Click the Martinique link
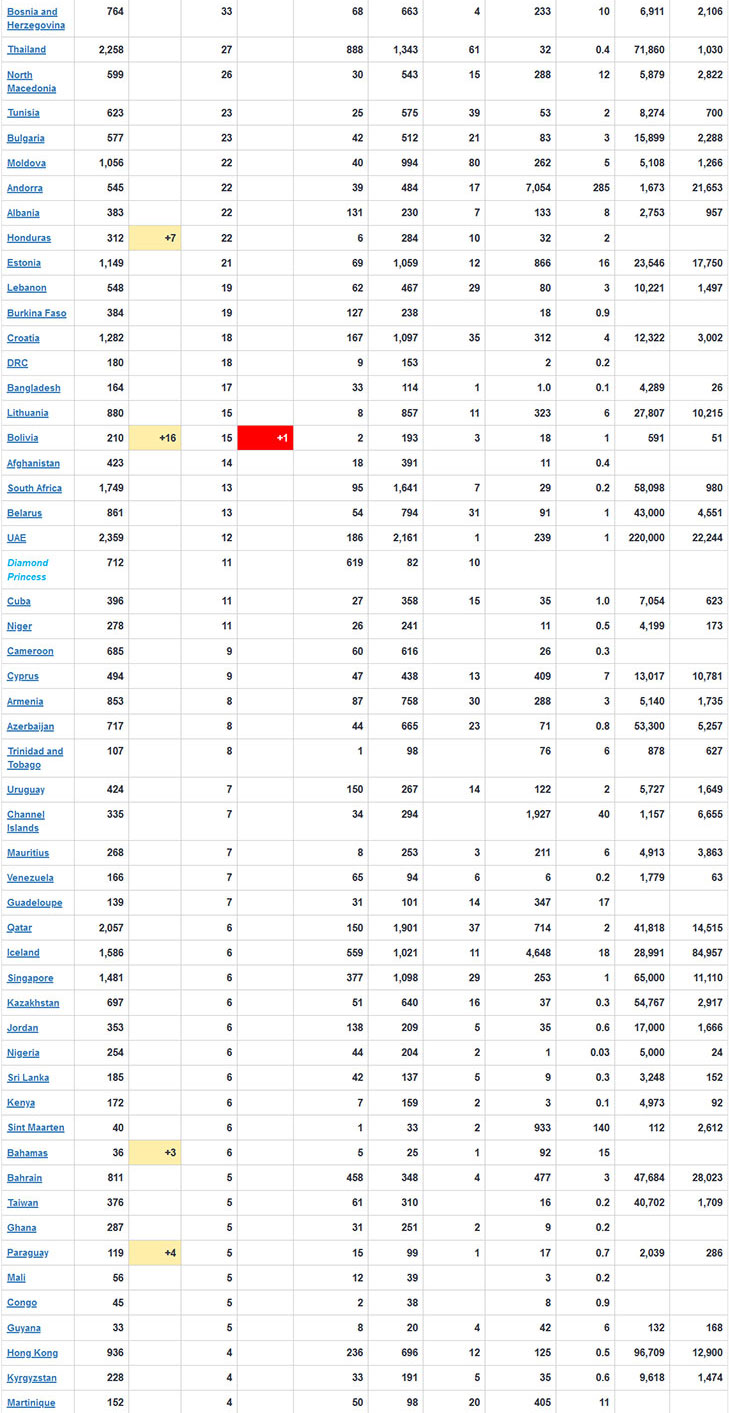This screenshot has height=1413, width=730. click(31, 1403)
